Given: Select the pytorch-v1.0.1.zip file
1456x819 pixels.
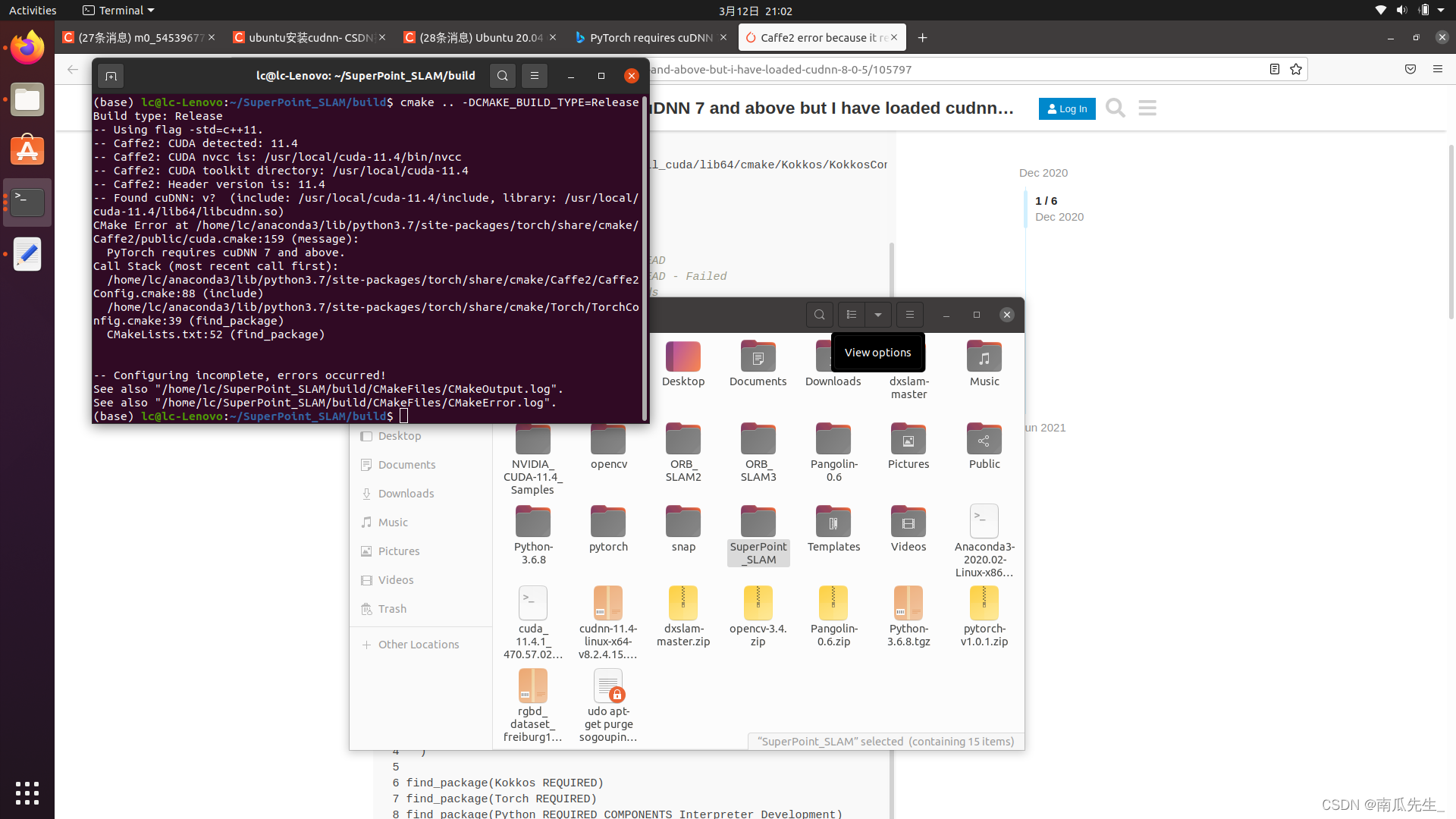Looking at the screenshot, I should coord(984,616).
